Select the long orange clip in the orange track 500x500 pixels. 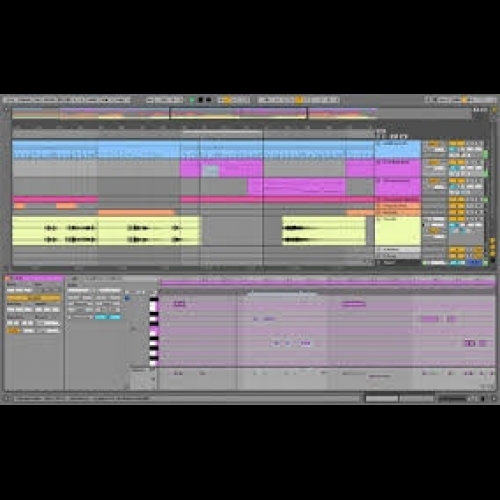pos(137,212)
